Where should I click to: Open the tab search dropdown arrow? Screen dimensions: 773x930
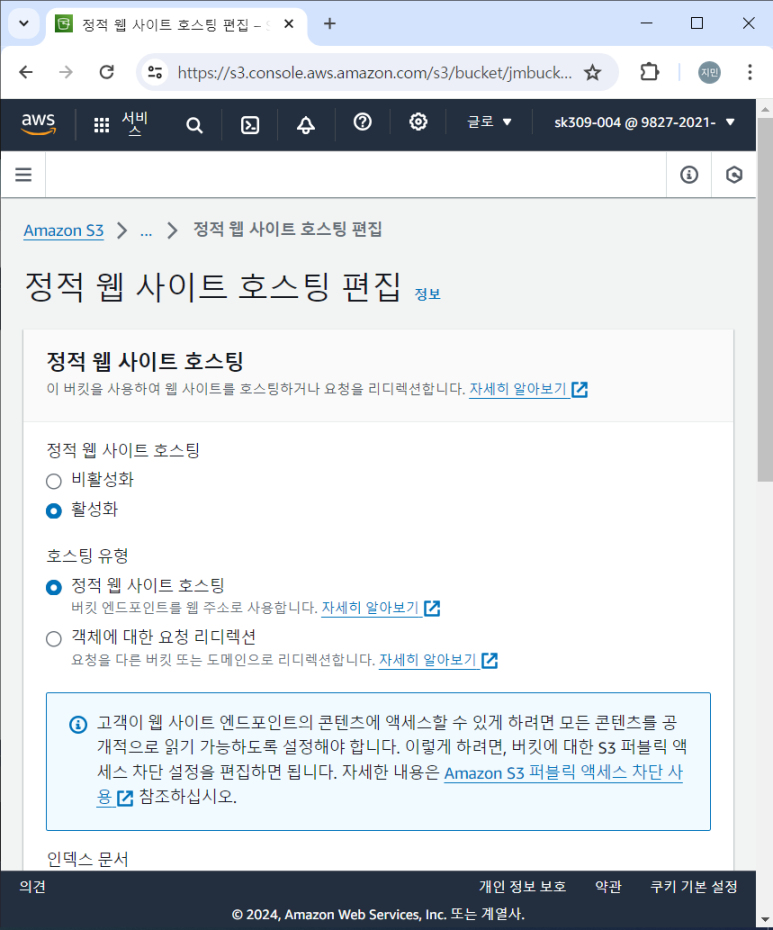coord(24,24)
